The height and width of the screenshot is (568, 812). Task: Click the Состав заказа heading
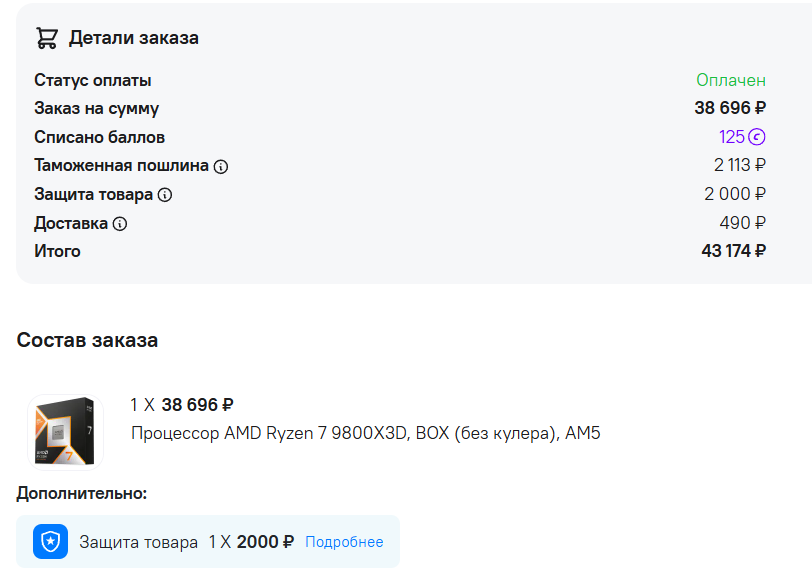[87, 340]
